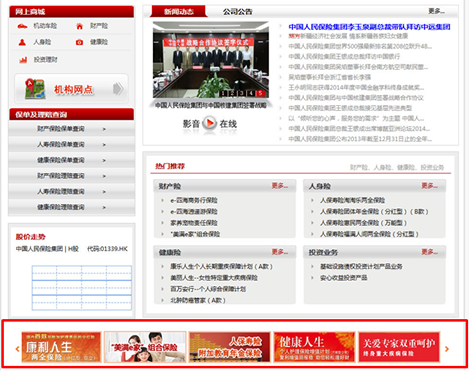Expand second policy query row arrow
This screenshot has width=469, height=370.
pos(104,145)
